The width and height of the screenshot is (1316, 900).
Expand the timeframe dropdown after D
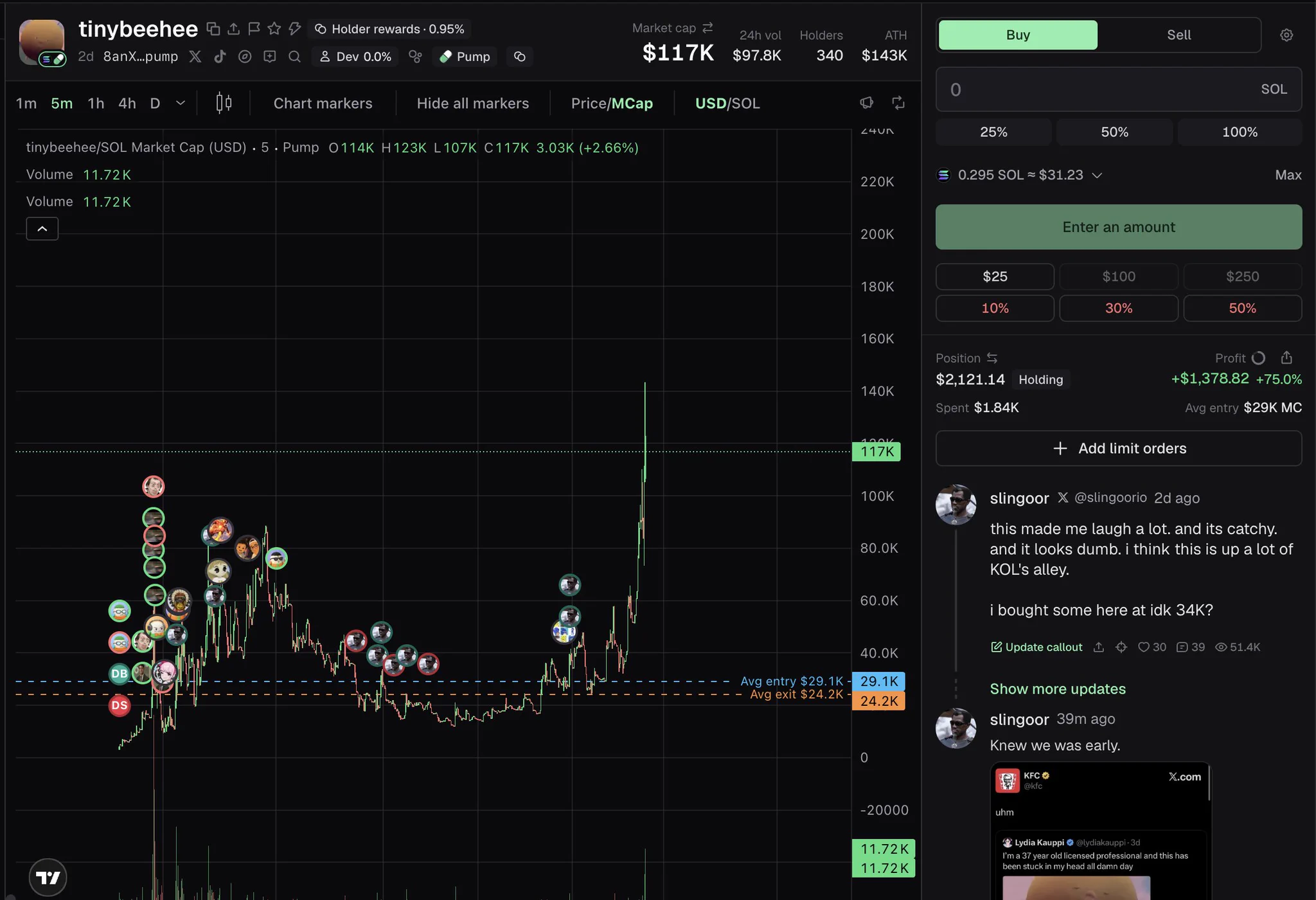(181, 103)
